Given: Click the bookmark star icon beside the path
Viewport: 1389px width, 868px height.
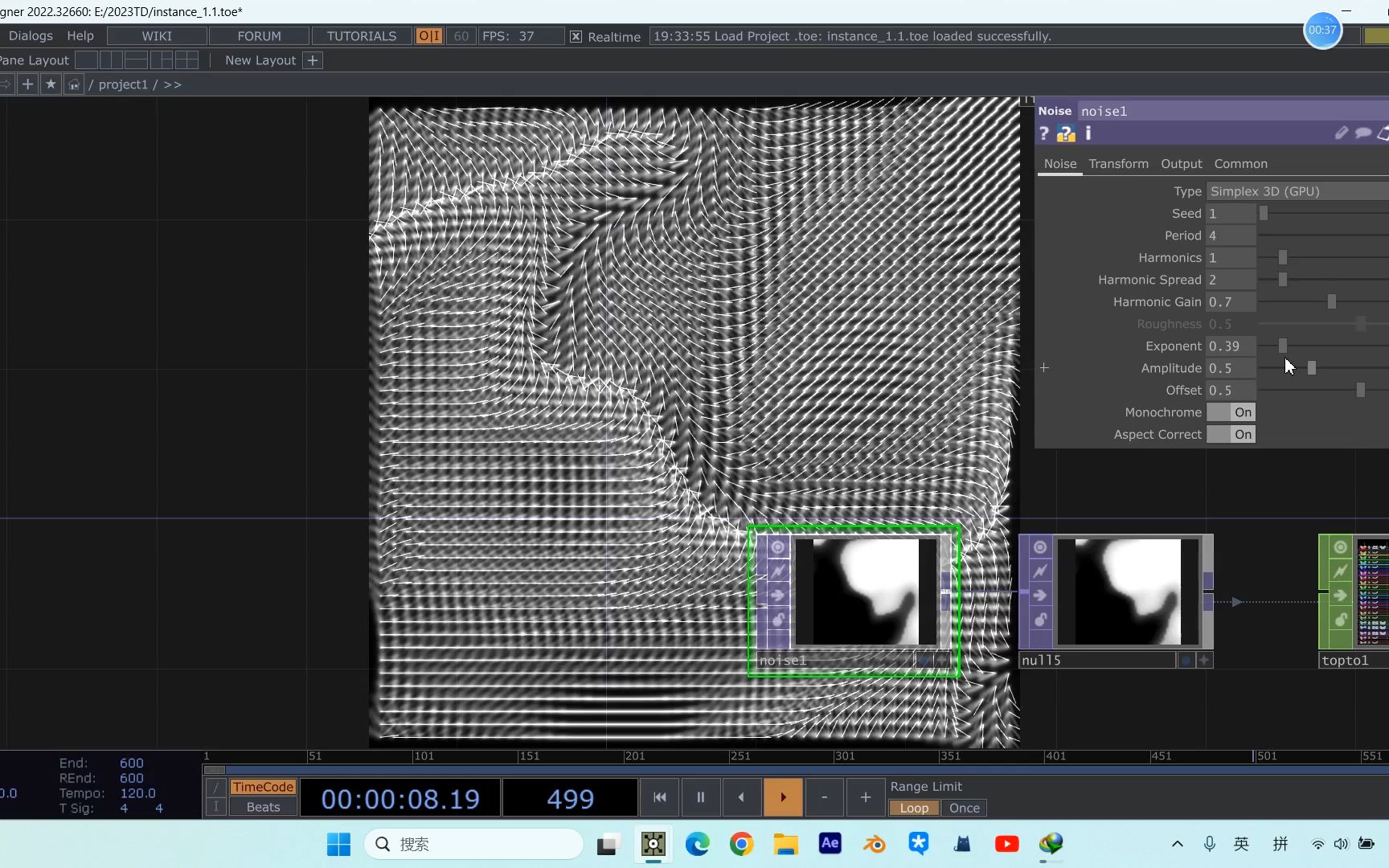Looking at the screenshot, I should click(x=51, y=84).
